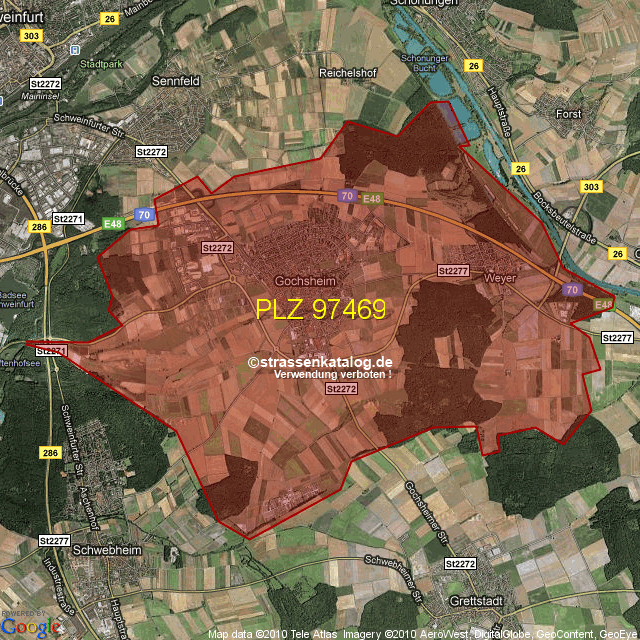
Task: Click the Google logo in the corner
Action: [31, 626]
